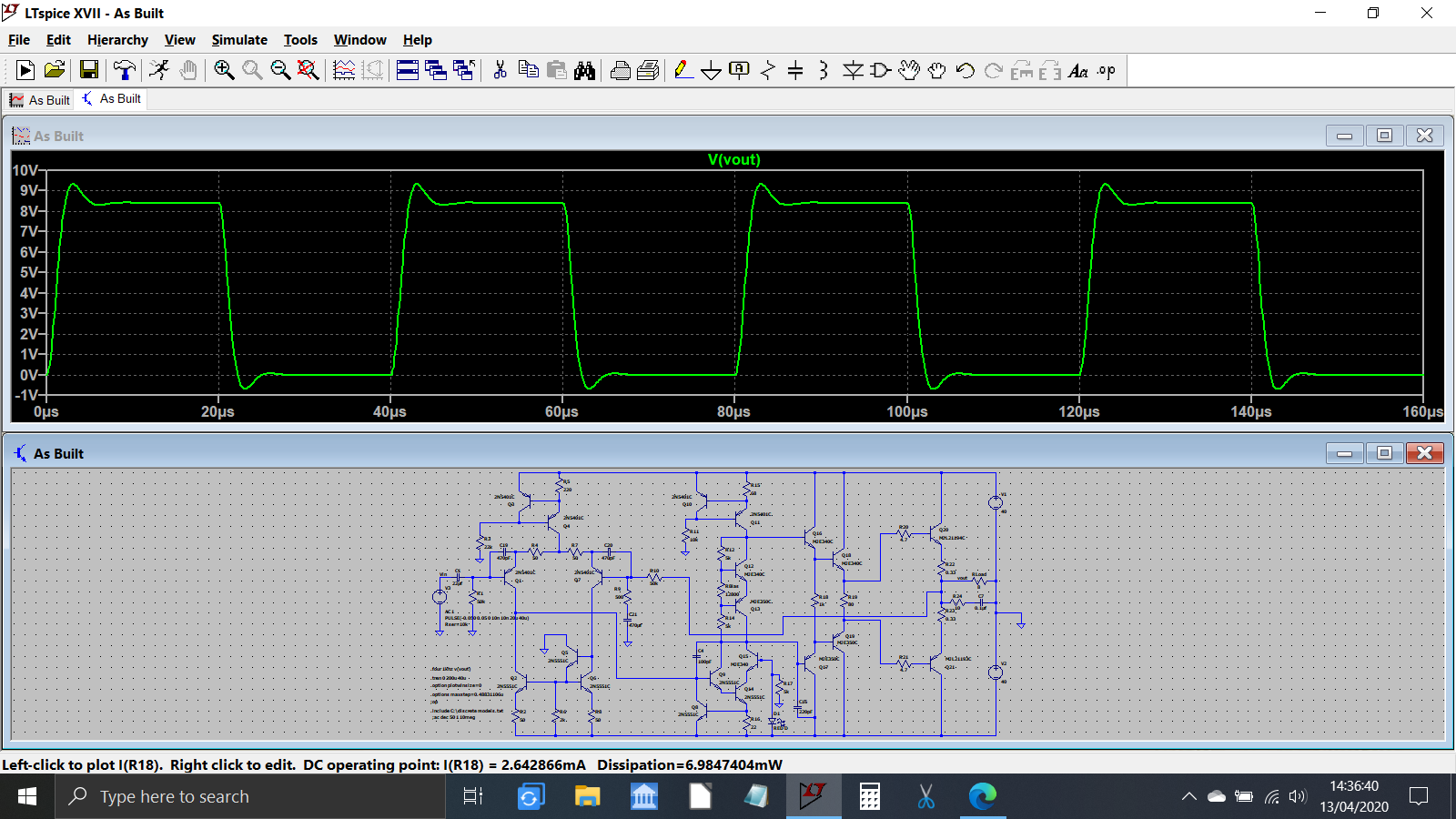
Task: Click the Print icon
Action: pos(621,70)
